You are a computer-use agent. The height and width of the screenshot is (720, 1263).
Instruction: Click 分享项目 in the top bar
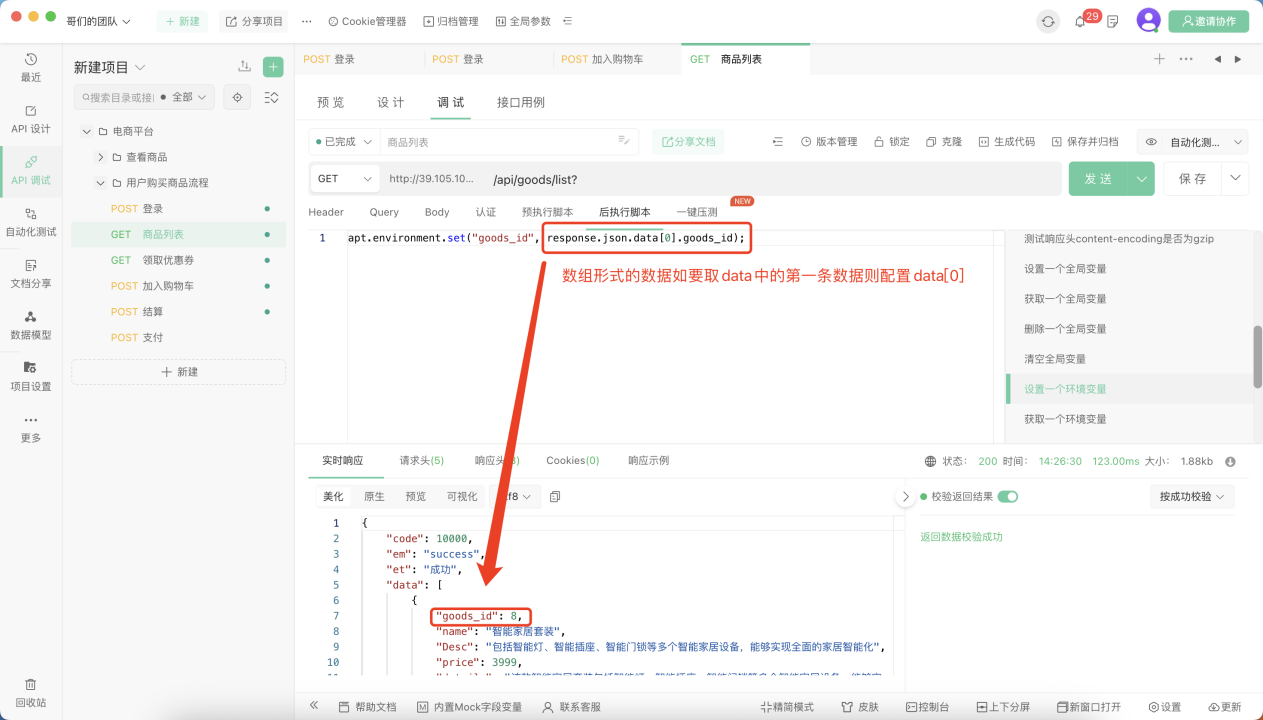254,21
